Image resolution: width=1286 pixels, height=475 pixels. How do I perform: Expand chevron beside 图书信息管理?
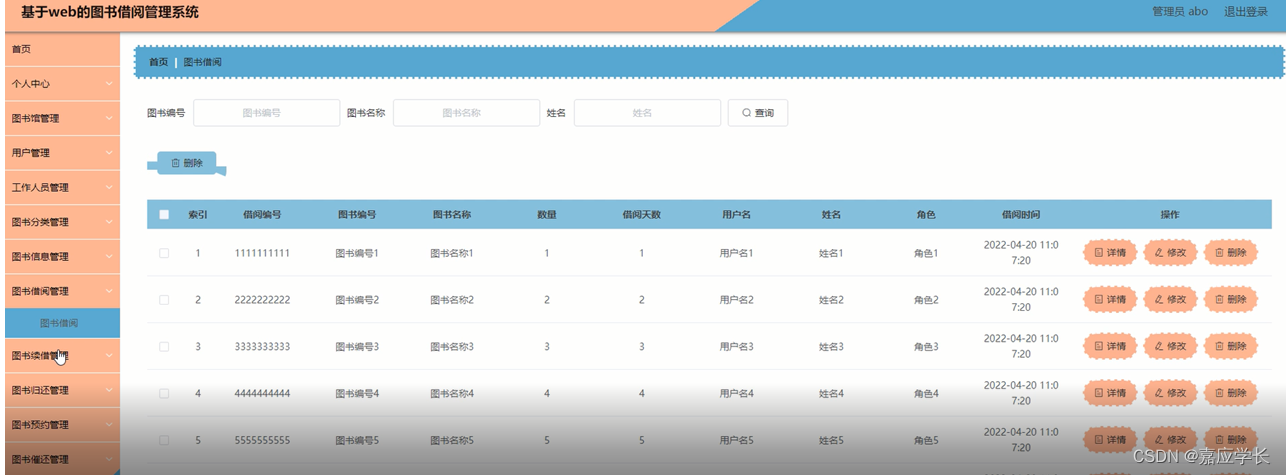(108, 256)
